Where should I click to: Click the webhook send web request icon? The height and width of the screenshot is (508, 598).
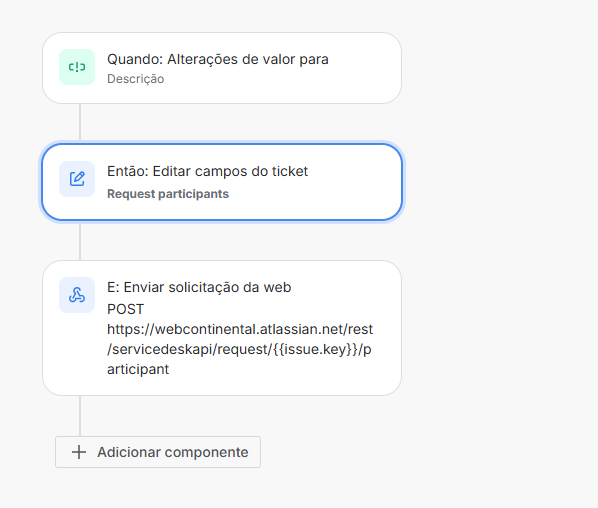(77, 295)
